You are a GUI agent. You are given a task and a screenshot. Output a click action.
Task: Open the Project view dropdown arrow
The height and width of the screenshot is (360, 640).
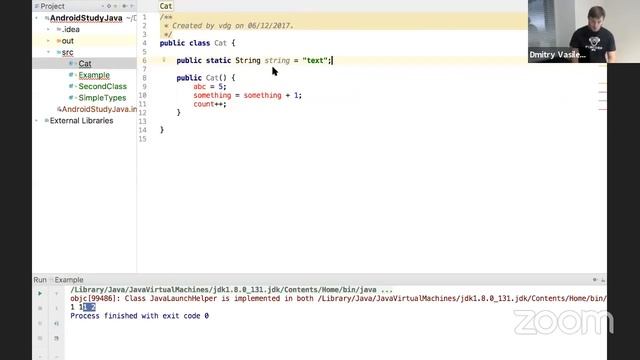[102, 6]
